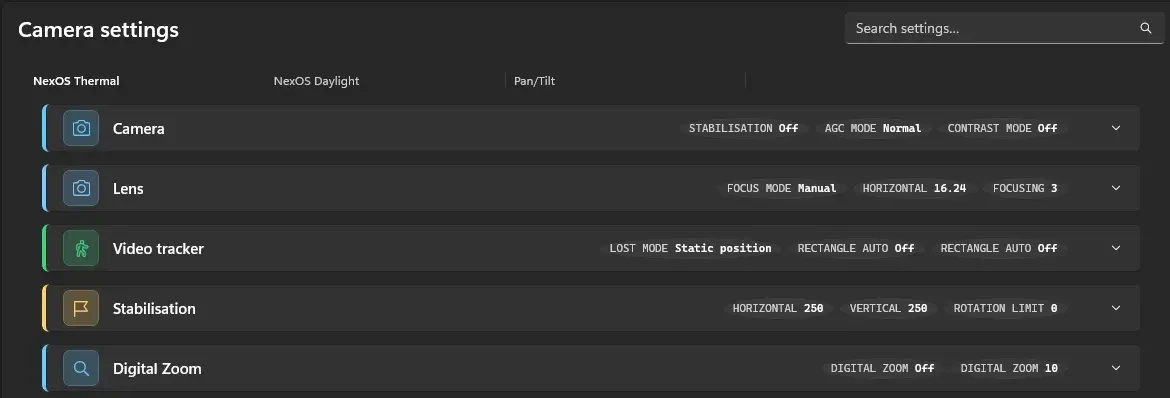Click the Lens section title
Image resolution: width=1170 pixels, height=398 pixels.
point(128,188)
